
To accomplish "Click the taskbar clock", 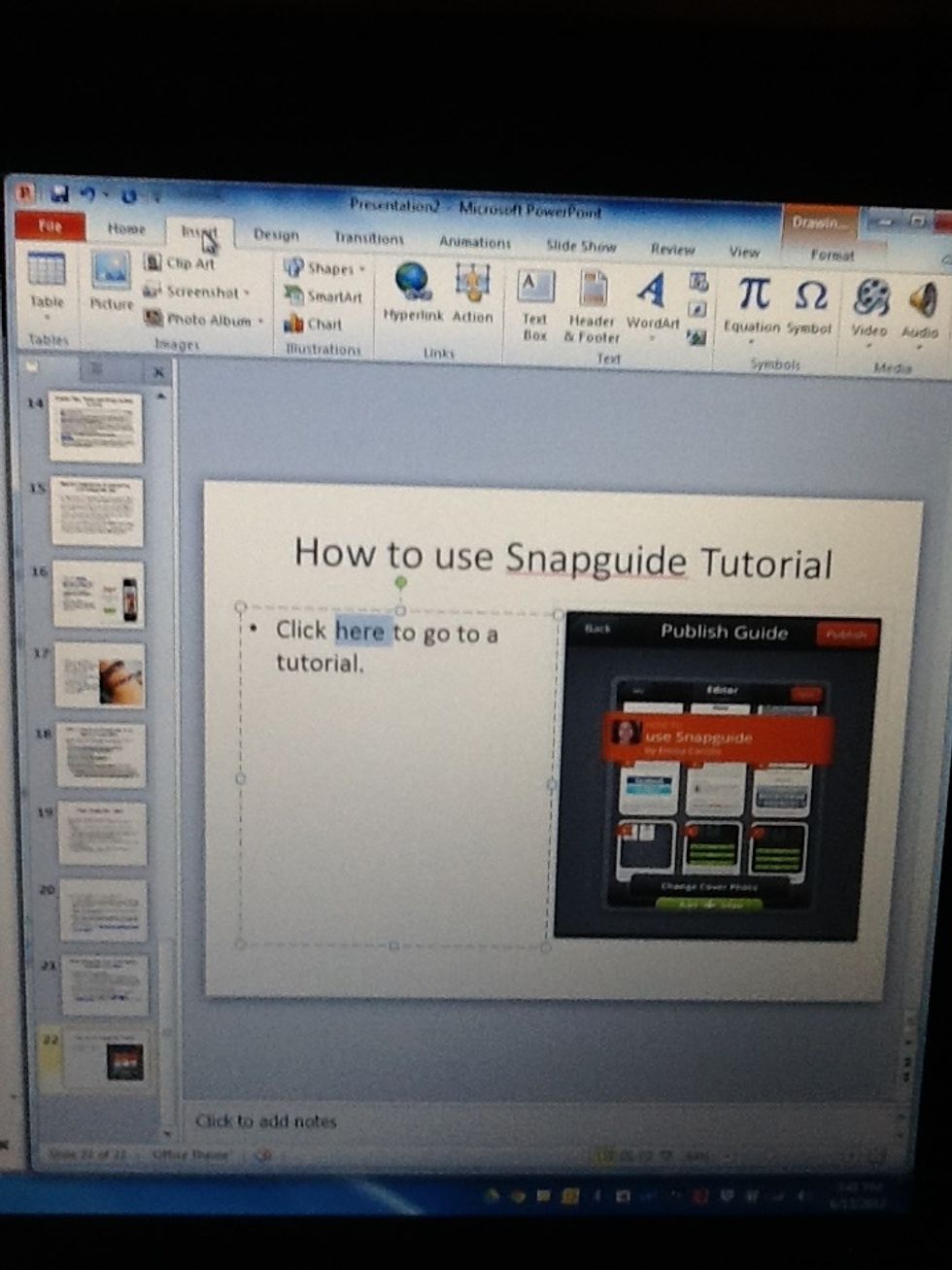I will pos(860,1194).
